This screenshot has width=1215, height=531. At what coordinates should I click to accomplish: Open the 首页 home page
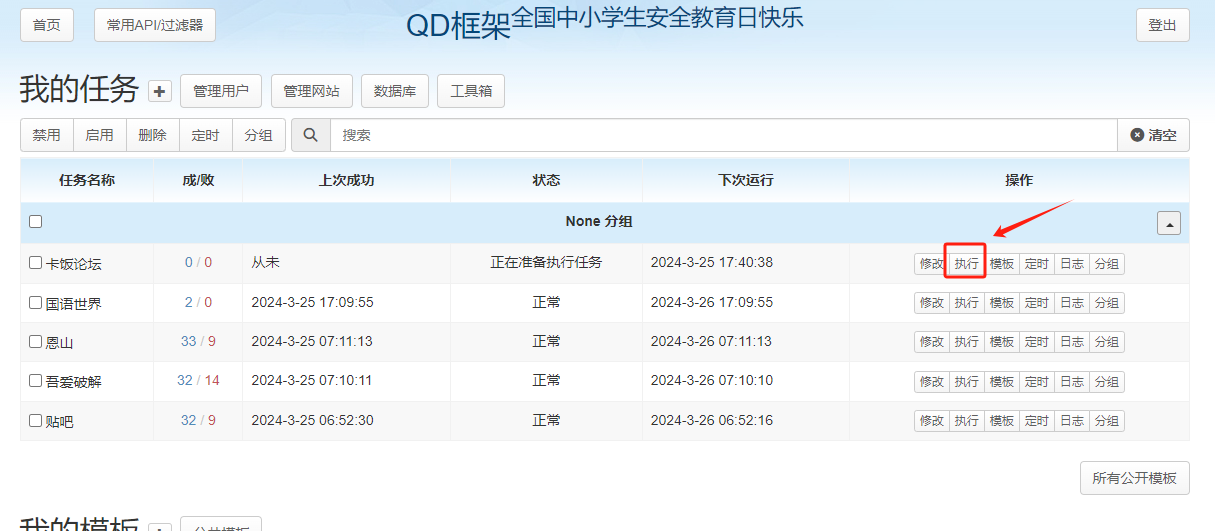pos(47,25)
